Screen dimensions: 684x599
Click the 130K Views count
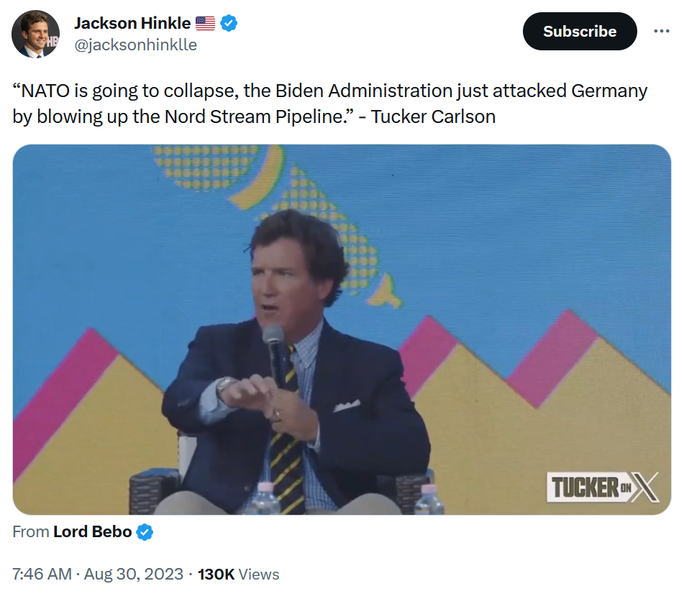point(238,574)
